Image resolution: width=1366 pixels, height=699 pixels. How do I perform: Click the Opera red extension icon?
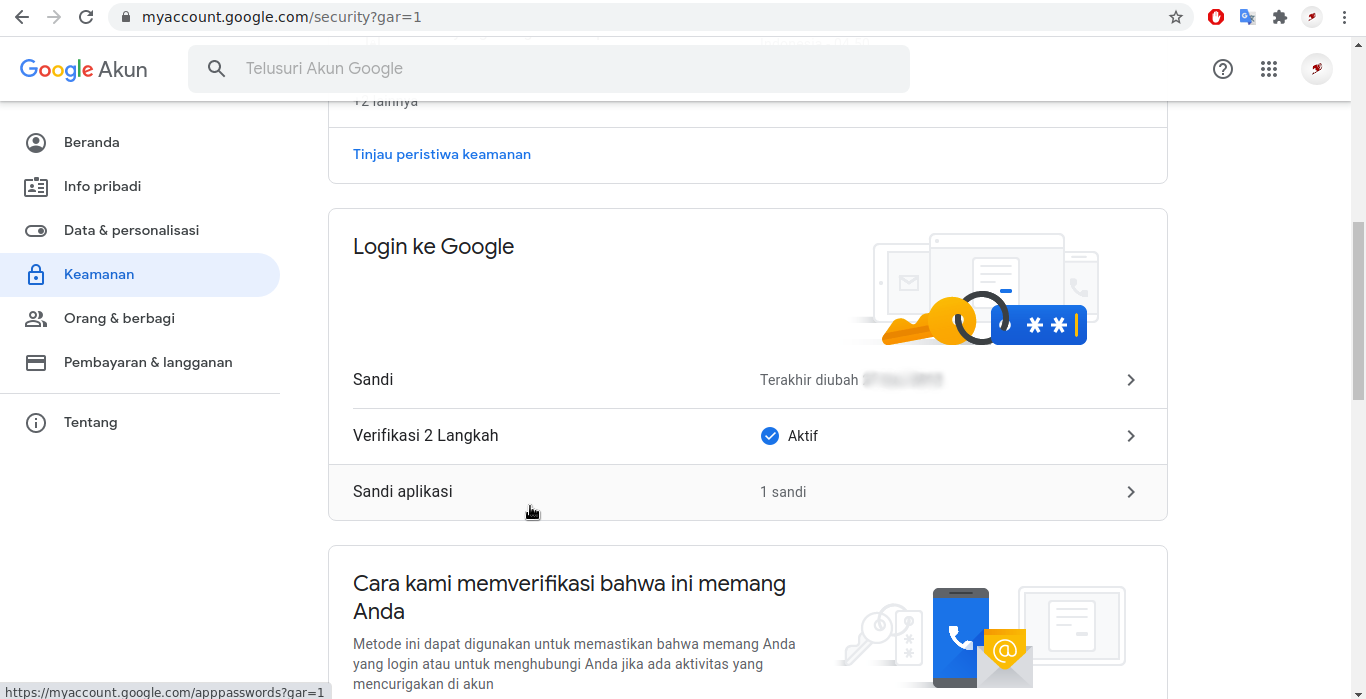(x=1216, y=17)
